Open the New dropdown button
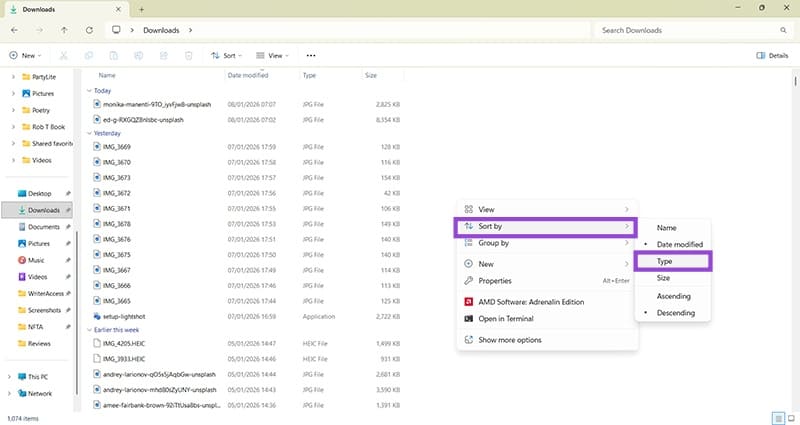800x425 pixels. pyautogui.click(x=25, y=56)
